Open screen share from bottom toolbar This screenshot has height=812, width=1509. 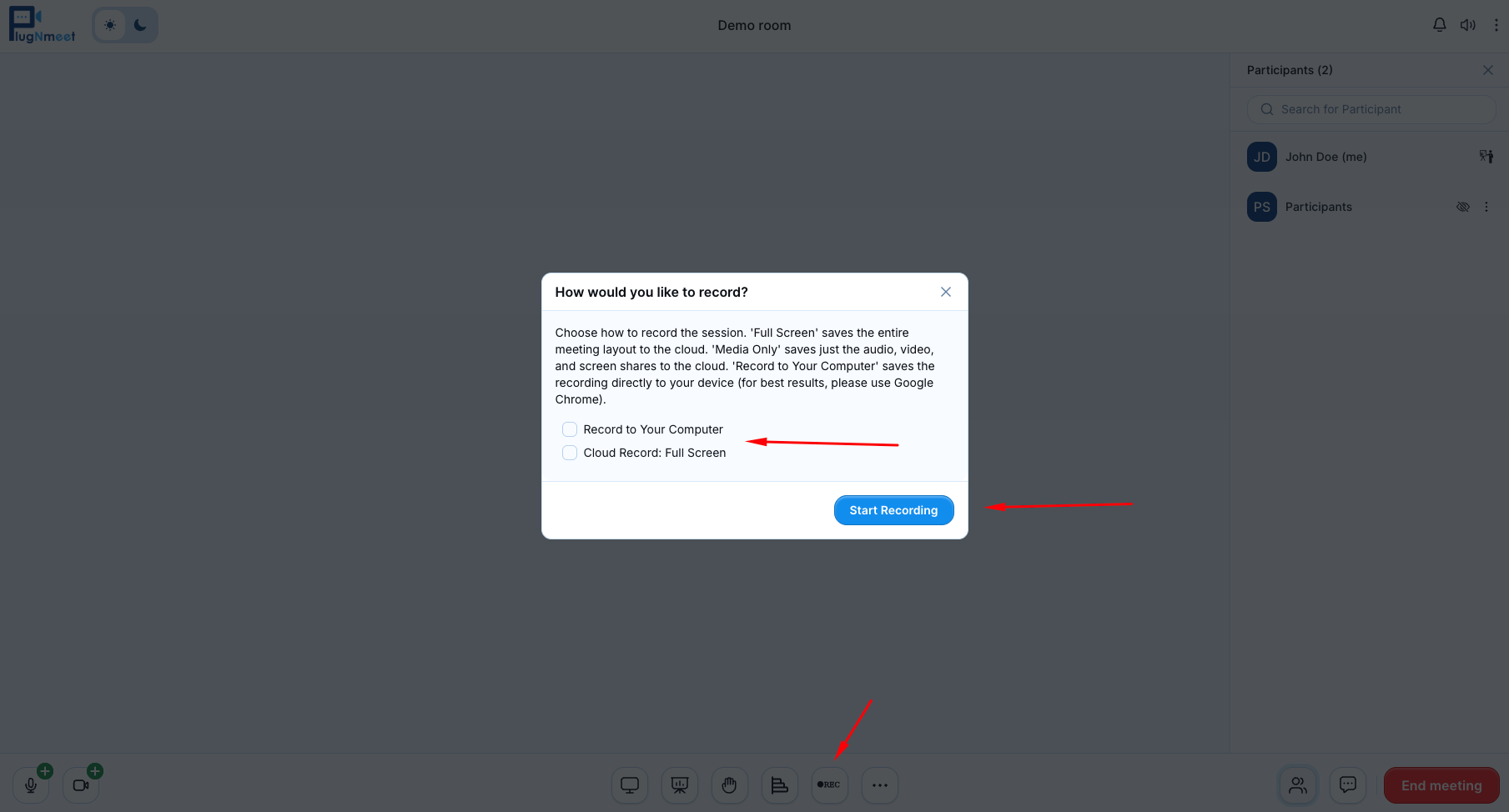coord(630,785)
